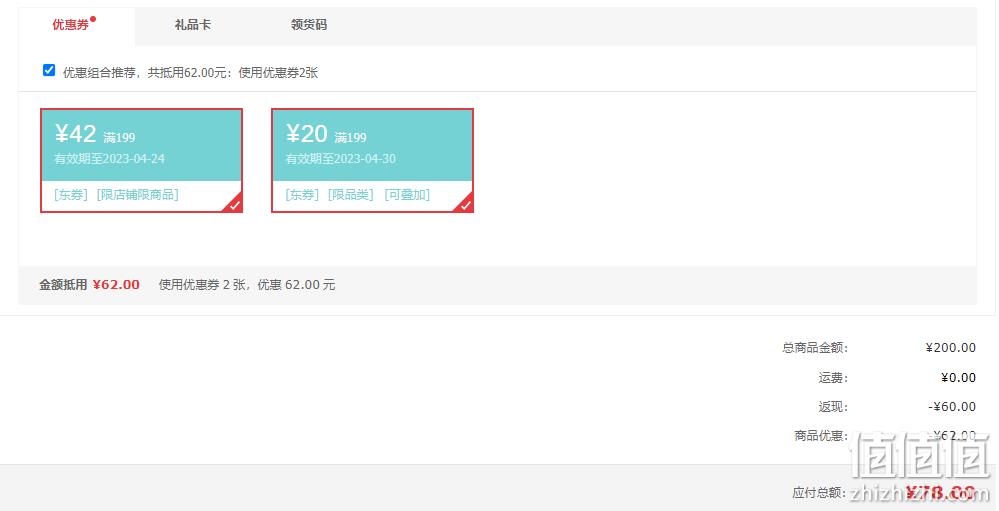
Task: Click the [限店铺限商品] tag
Action: pyautogui.click(x=138, y=194)
